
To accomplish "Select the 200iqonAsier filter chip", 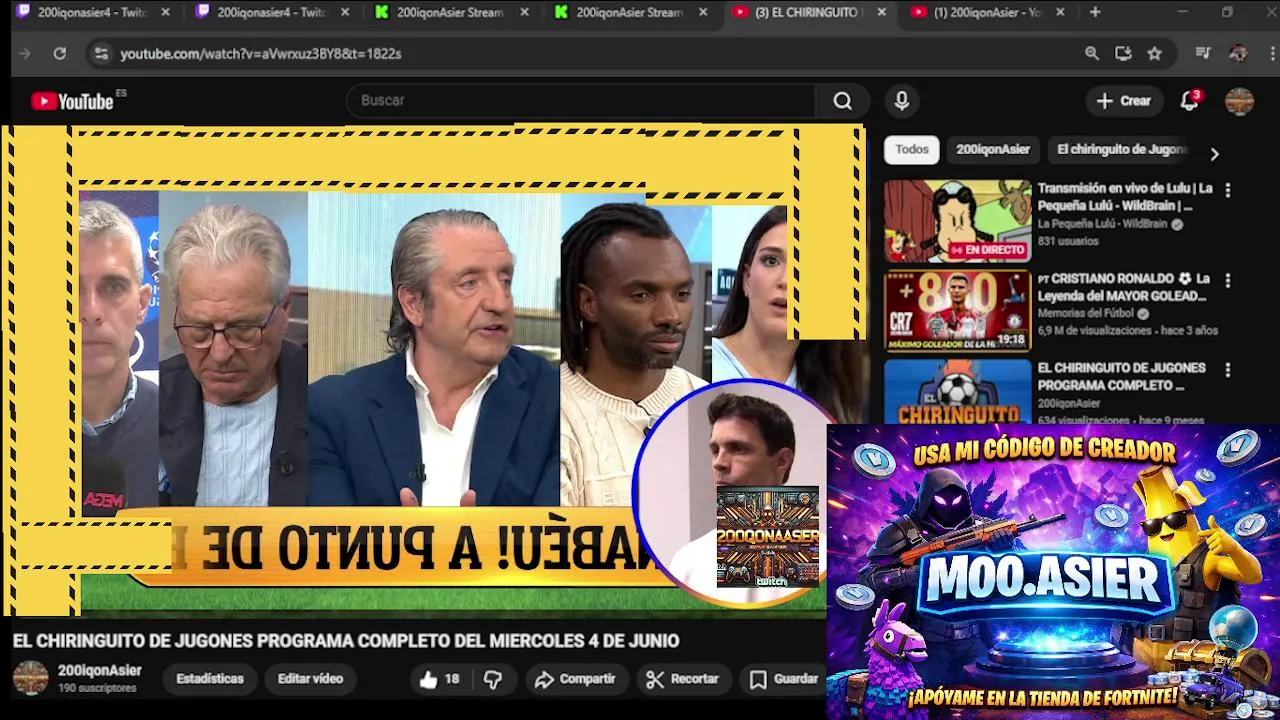I will 993,149.
